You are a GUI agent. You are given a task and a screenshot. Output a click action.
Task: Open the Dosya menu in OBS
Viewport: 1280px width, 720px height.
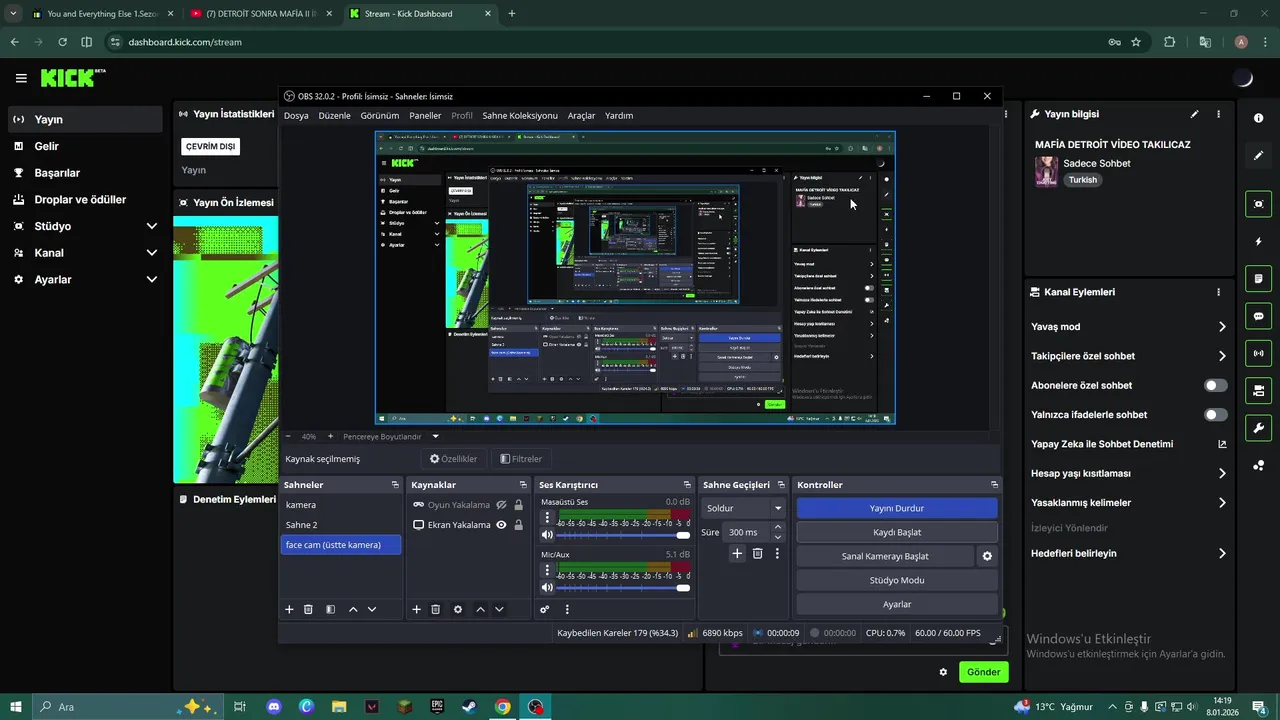(x=296, y=116)
